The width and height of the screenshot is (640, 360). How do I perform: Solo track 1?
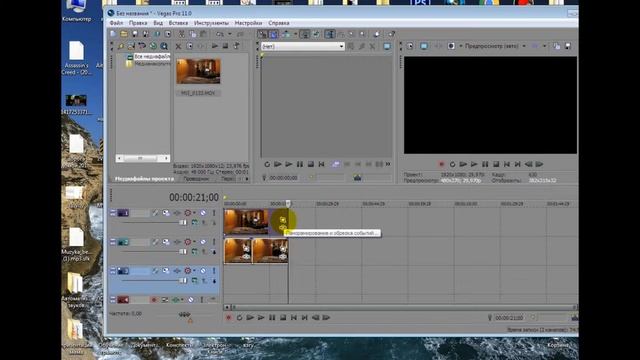(x=213, y=213)
